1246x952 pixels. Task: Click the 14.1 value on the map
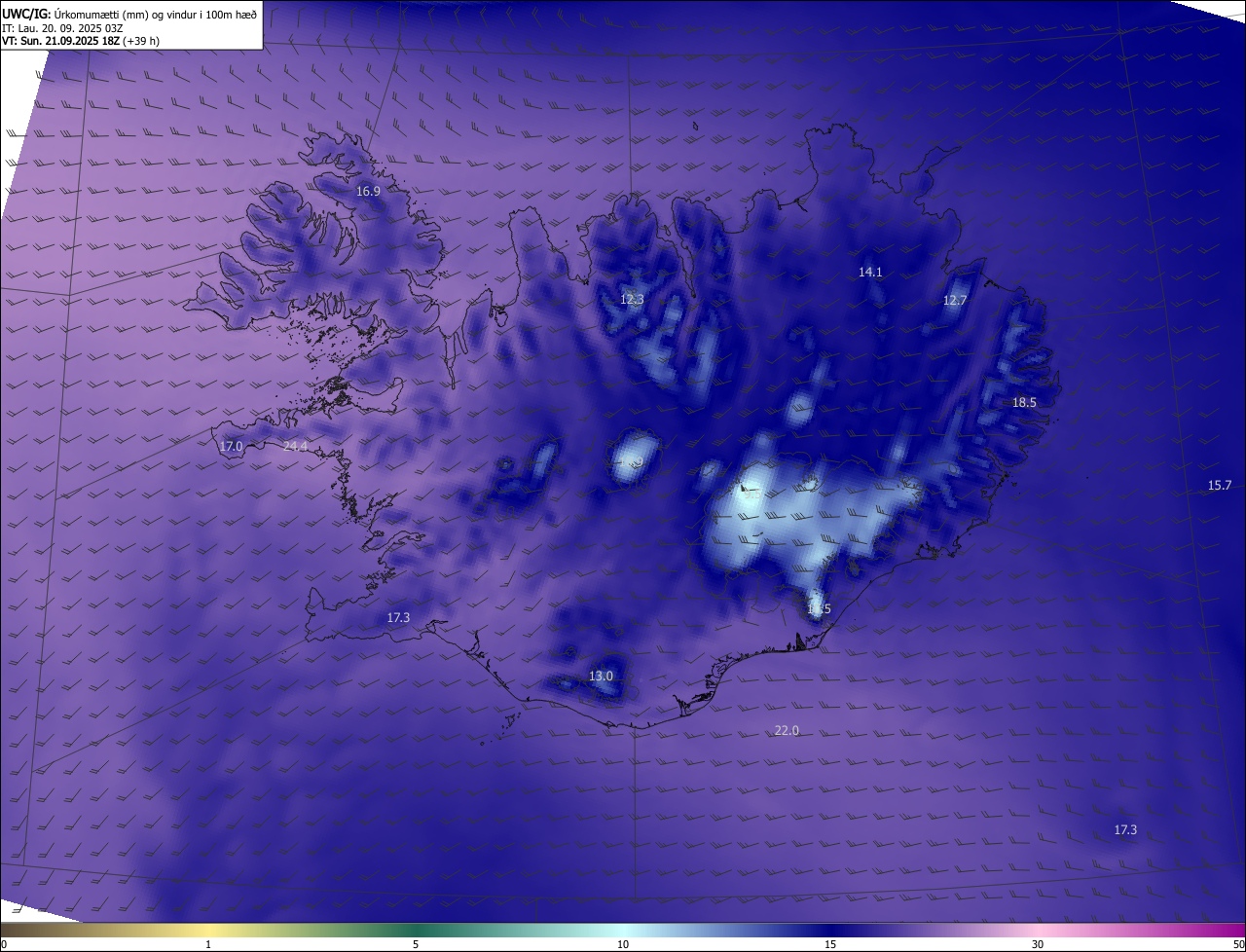pyautogui.click(x=870, y=273)
